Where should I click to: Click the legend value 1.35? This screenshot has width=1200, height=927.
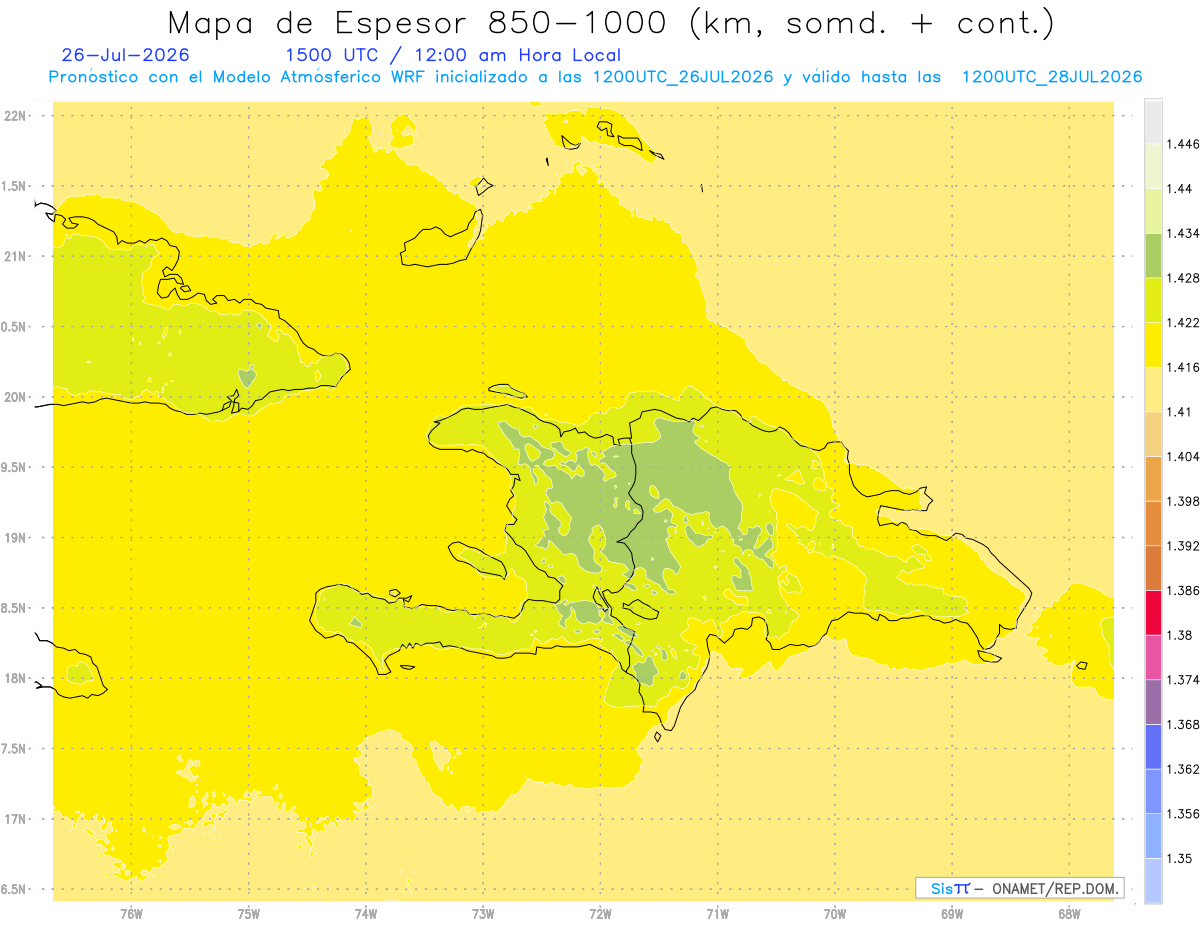tap(1181, 858)
